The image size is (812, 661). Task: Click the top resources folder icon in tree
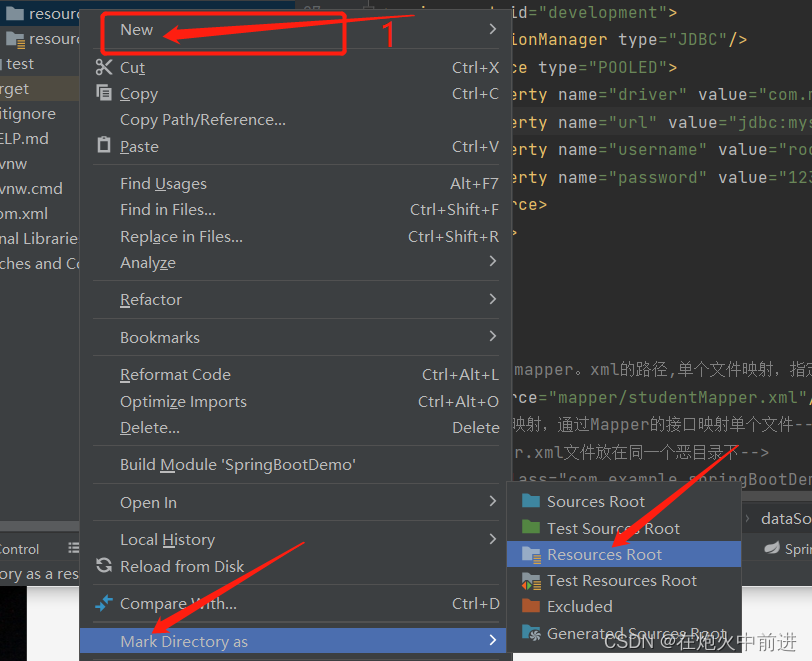(x=14, y=13)
